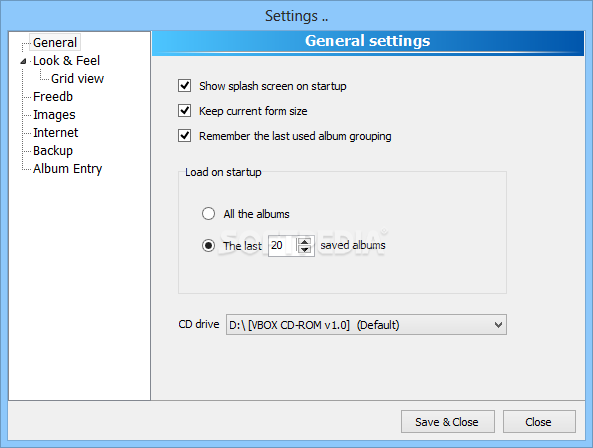Screen dimensions: 593x448
Task: Toggle Keep current form size checkbox
Action: pyautogui.click(x=185, y=111)
